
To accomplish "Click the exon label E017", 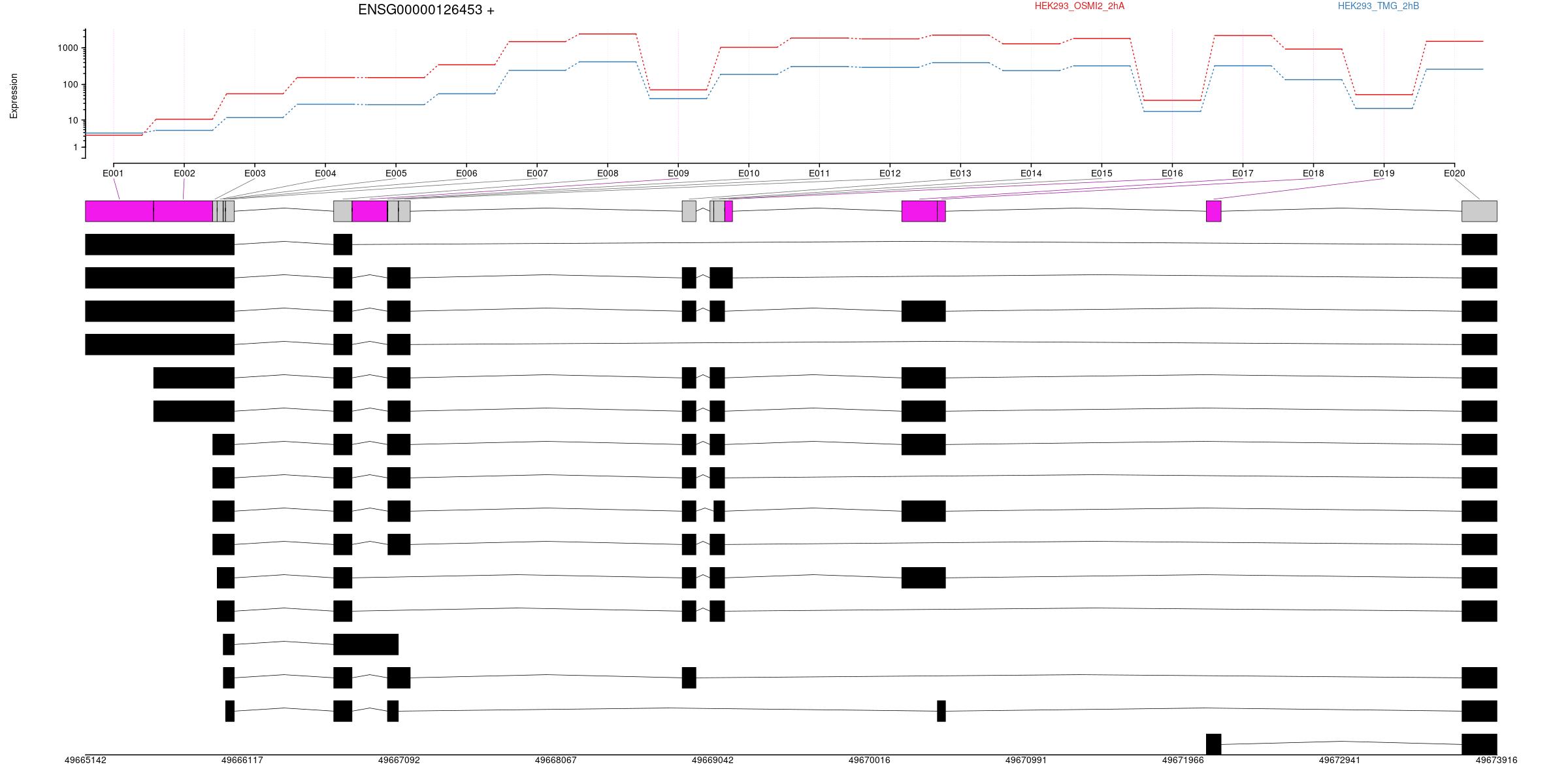I will (1243, 173).
